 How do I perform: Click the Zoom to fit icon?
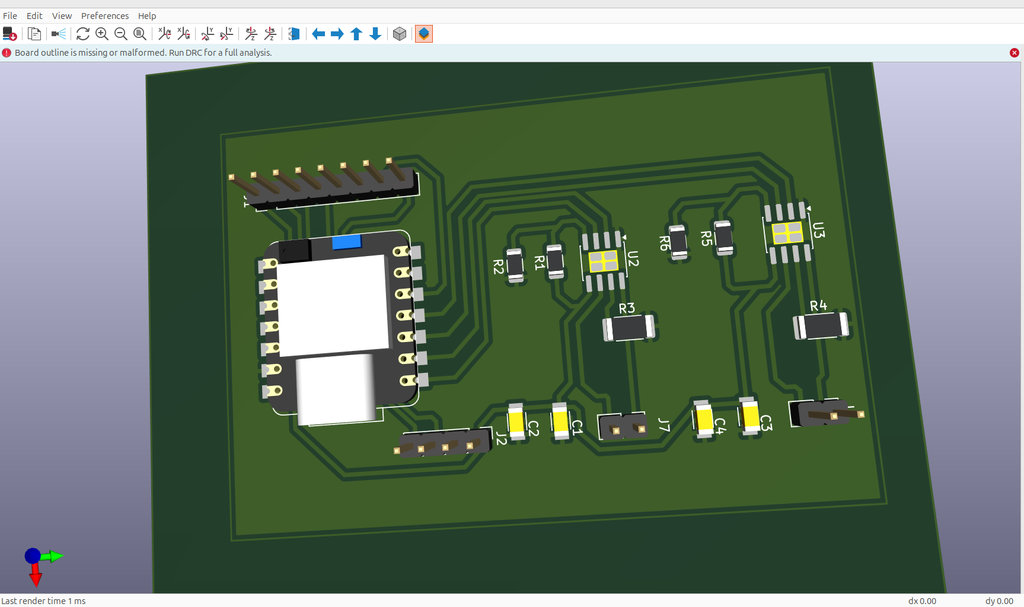click(x=139, y=33)
